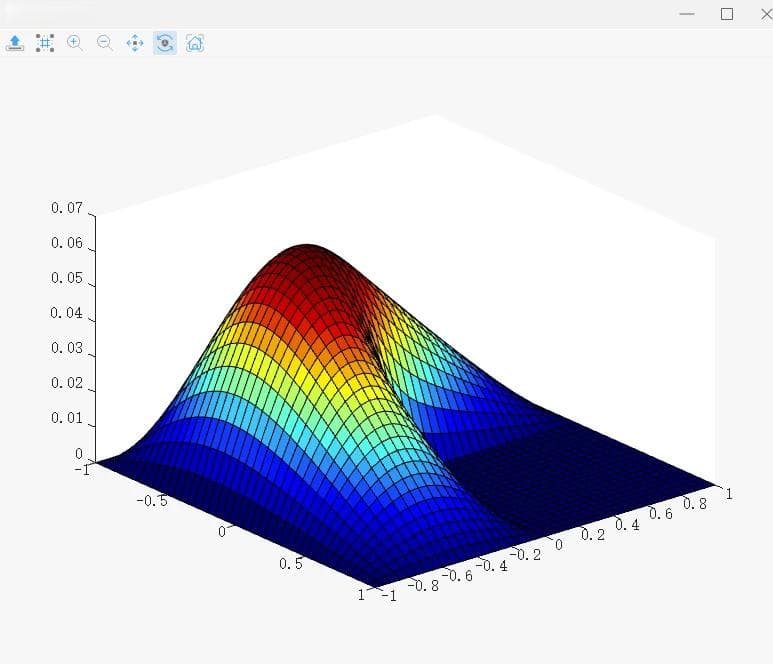Screen dimensions: 773x664
Task: Click the -0.6 axis tick label
Action: [x=457, y=575]
